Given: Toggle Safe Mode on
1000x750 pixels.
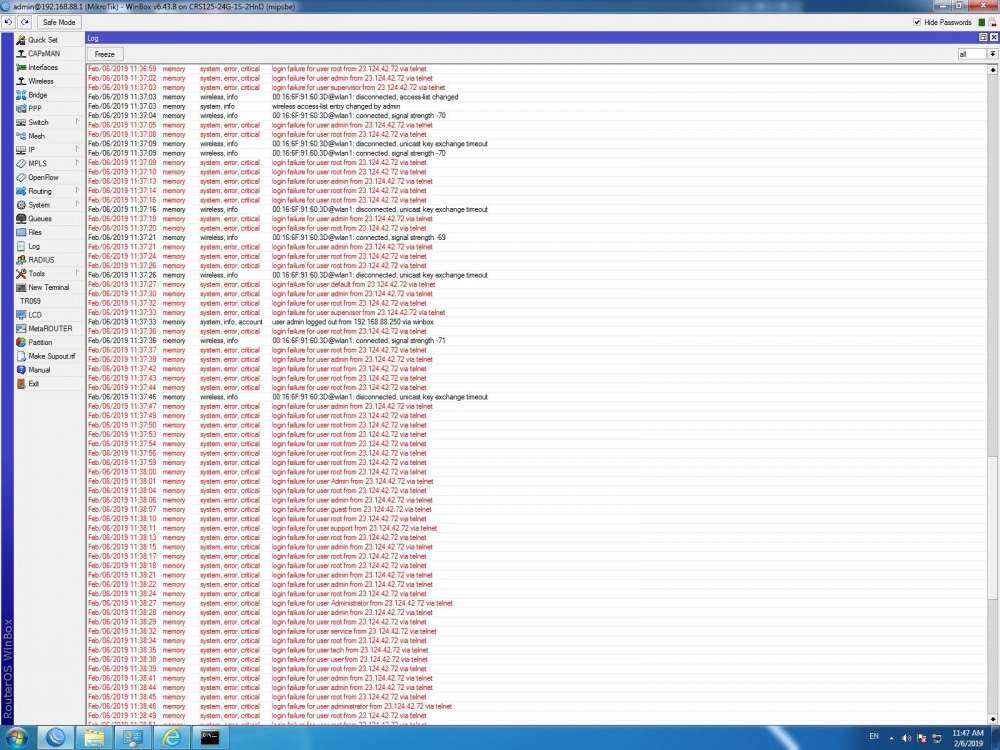Looking at the screenshot, I should pyautogui.click(x=59, y=22).
